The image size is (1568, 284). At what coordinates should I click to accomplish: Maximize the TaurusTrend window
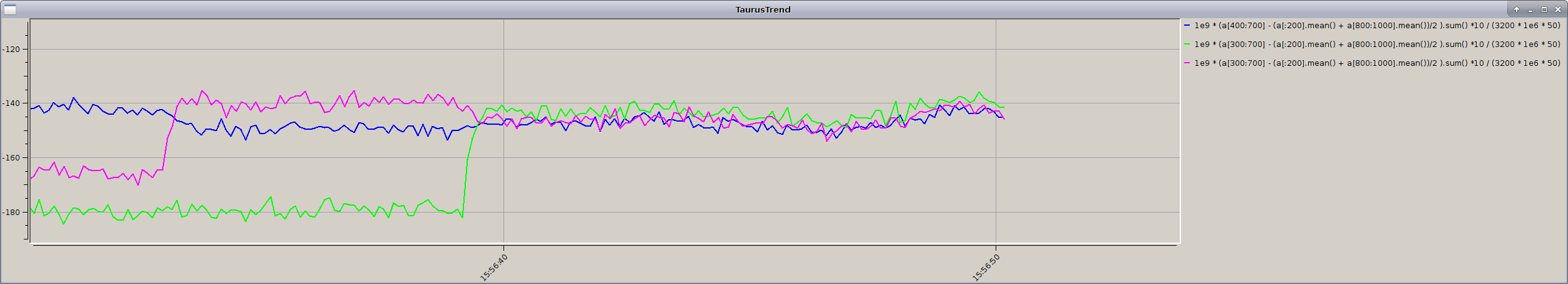[x=1544, y=9]
